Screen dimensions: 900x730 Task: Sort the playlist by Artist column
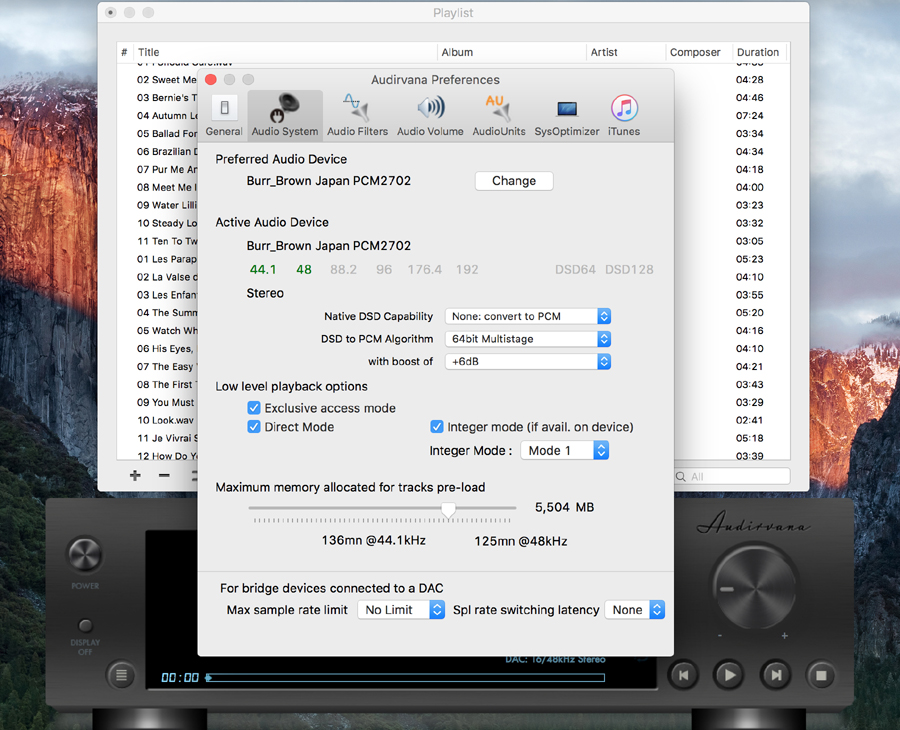pos(626,52)
